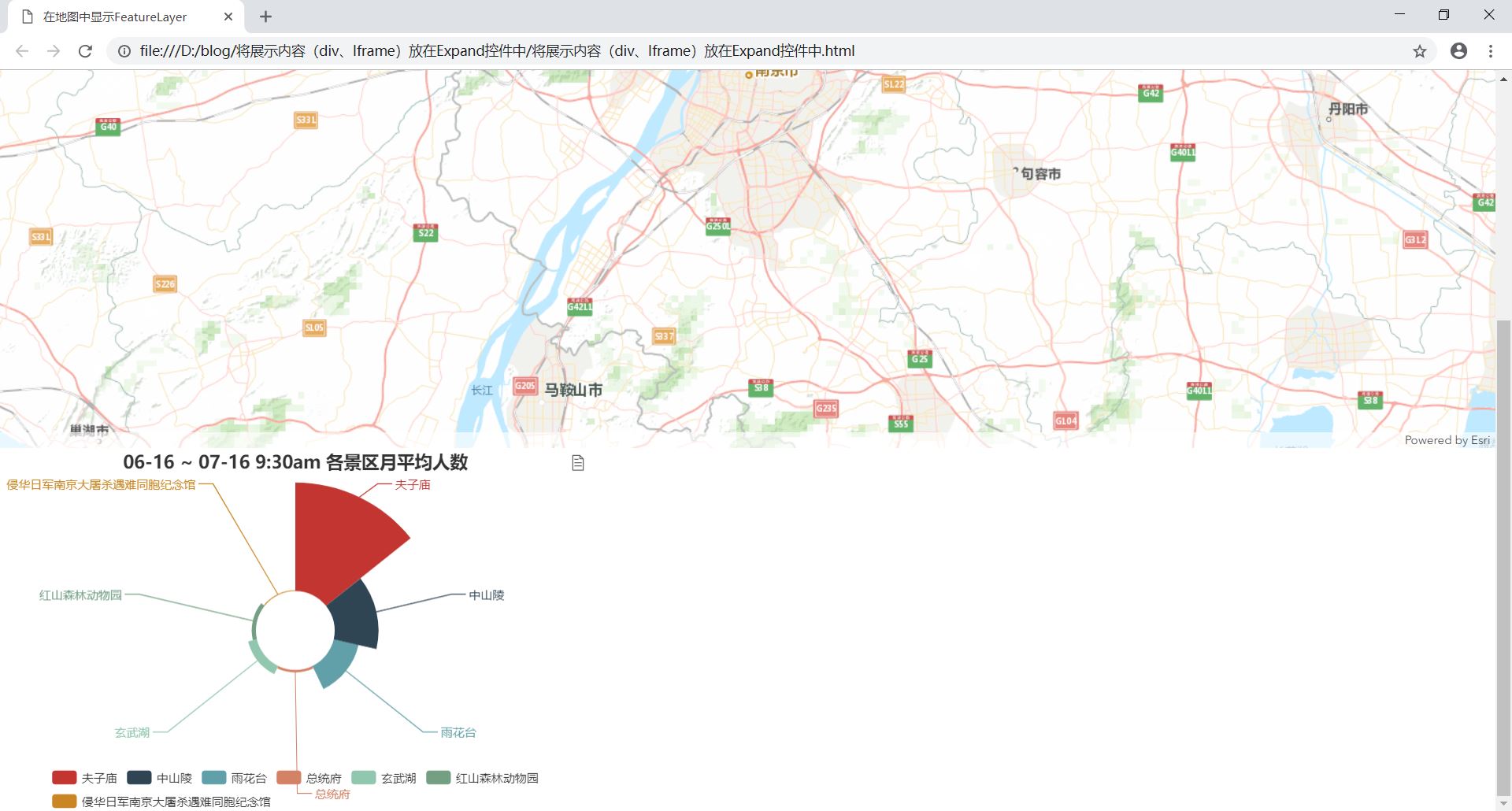Click the 玄武湖 chart label
The image size is (1512, 811).
(132, 732)
